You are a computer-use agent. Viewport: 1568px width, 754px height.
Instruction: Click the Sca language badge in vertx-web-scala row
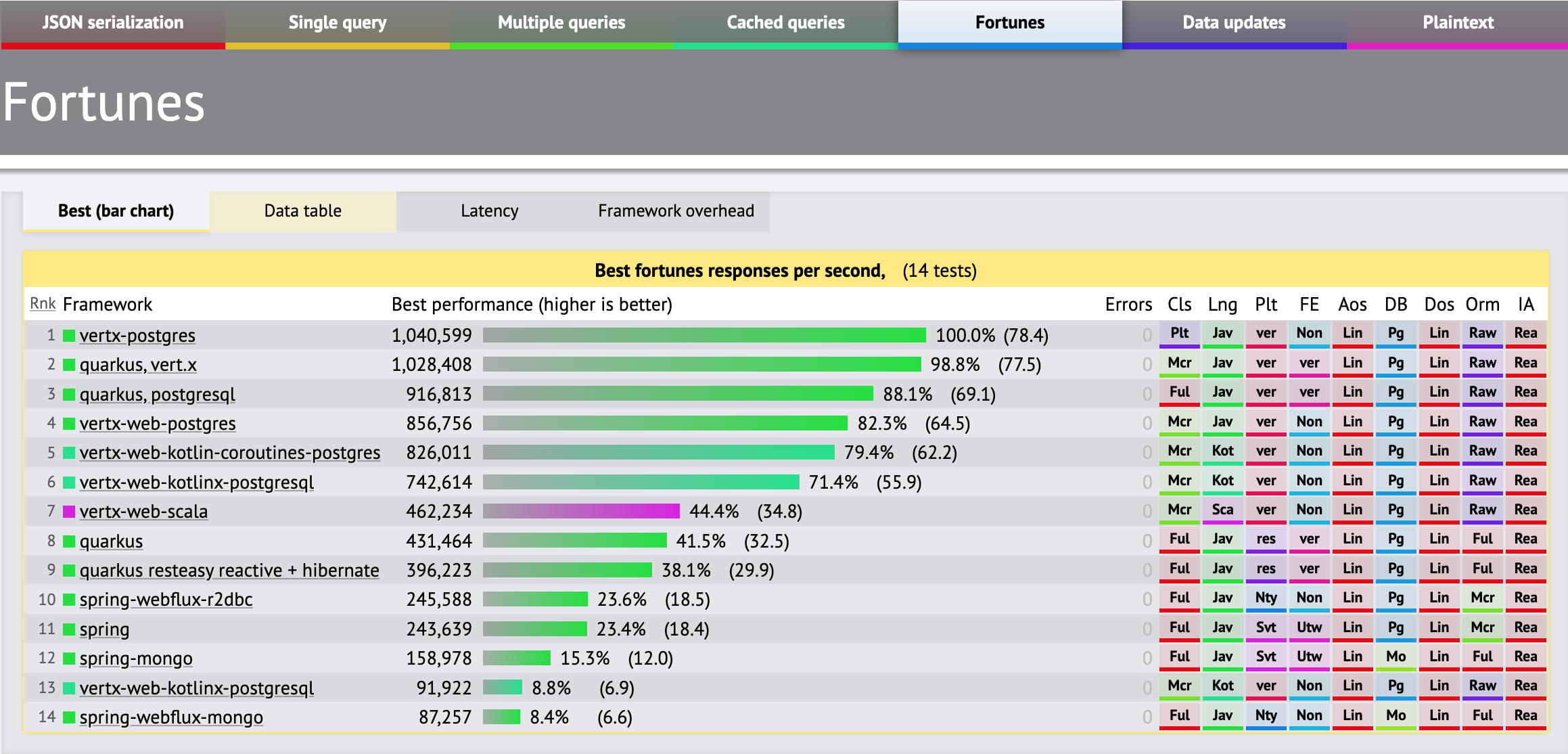click(x=1222, y=510)
